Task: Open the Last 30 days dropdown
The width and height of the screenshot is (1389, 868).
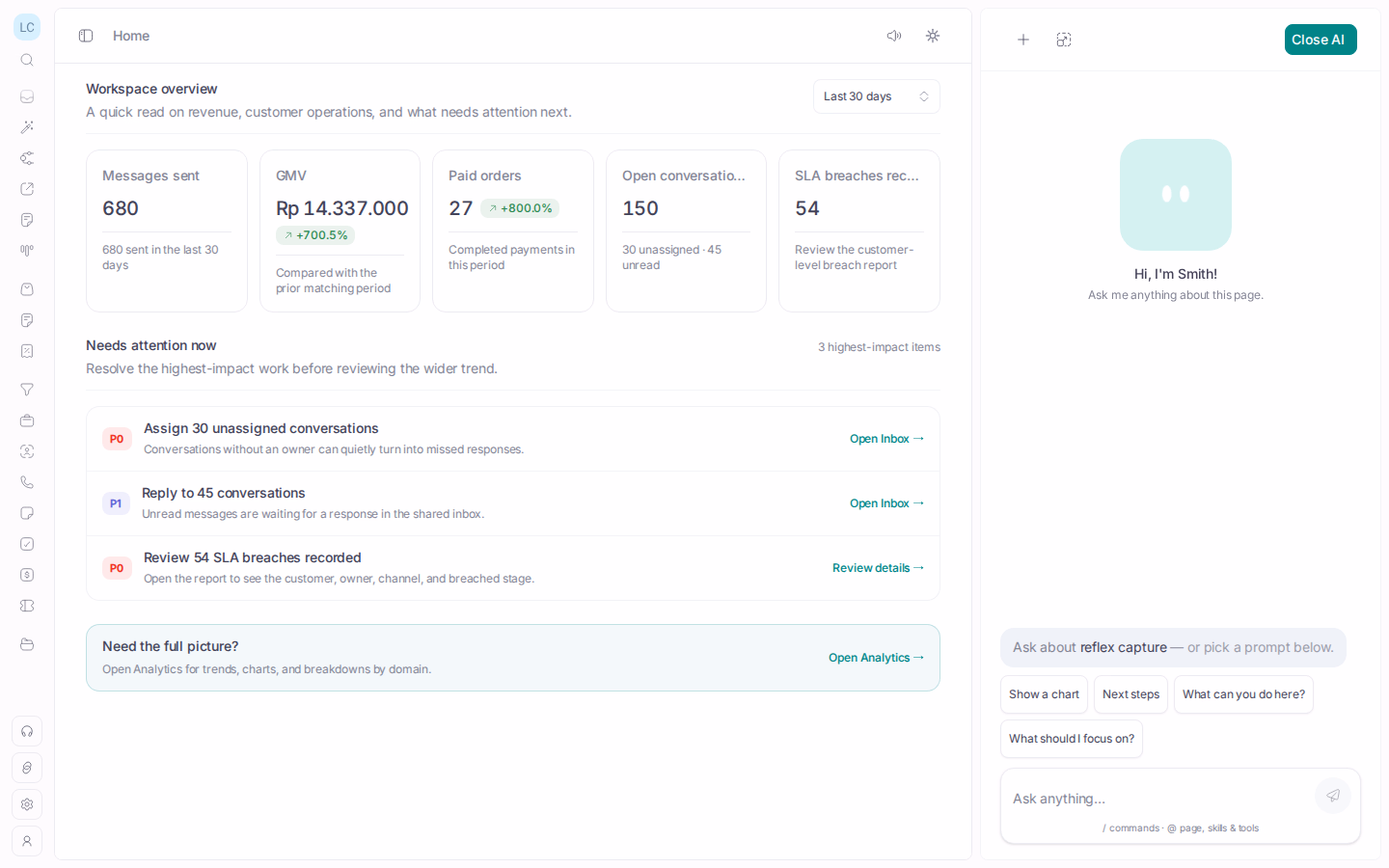Action: coord(877,96)
